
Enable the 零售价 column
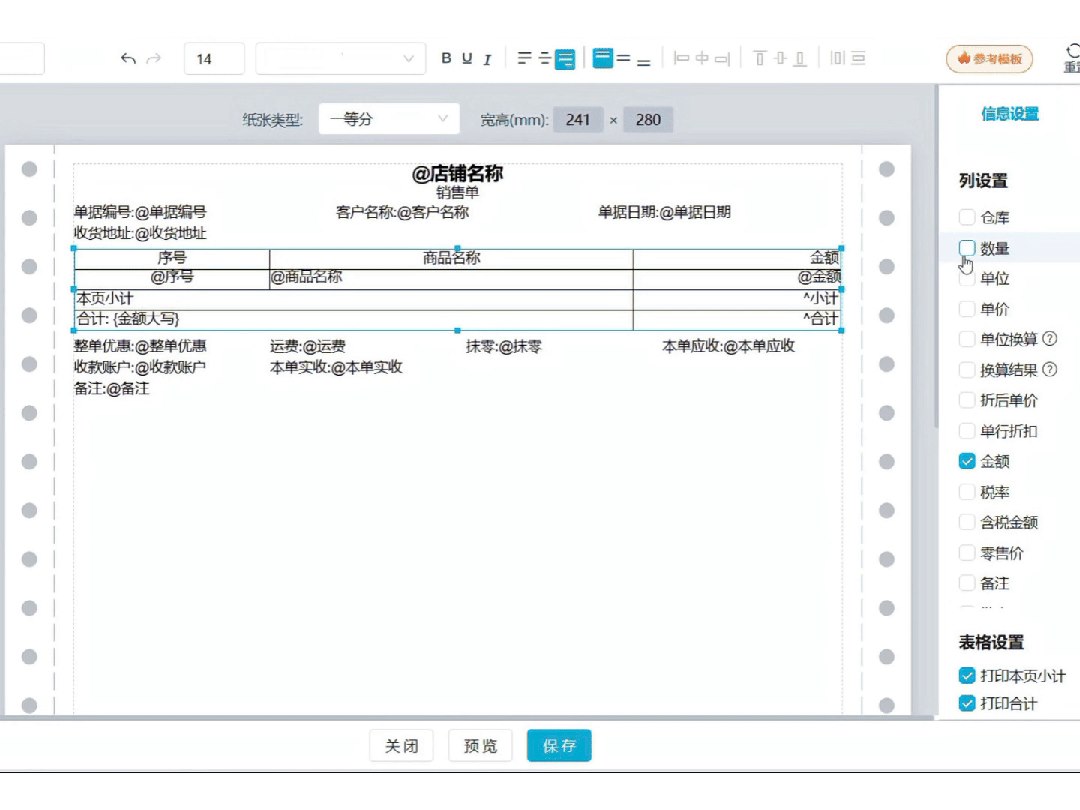[x=967, y=552]
